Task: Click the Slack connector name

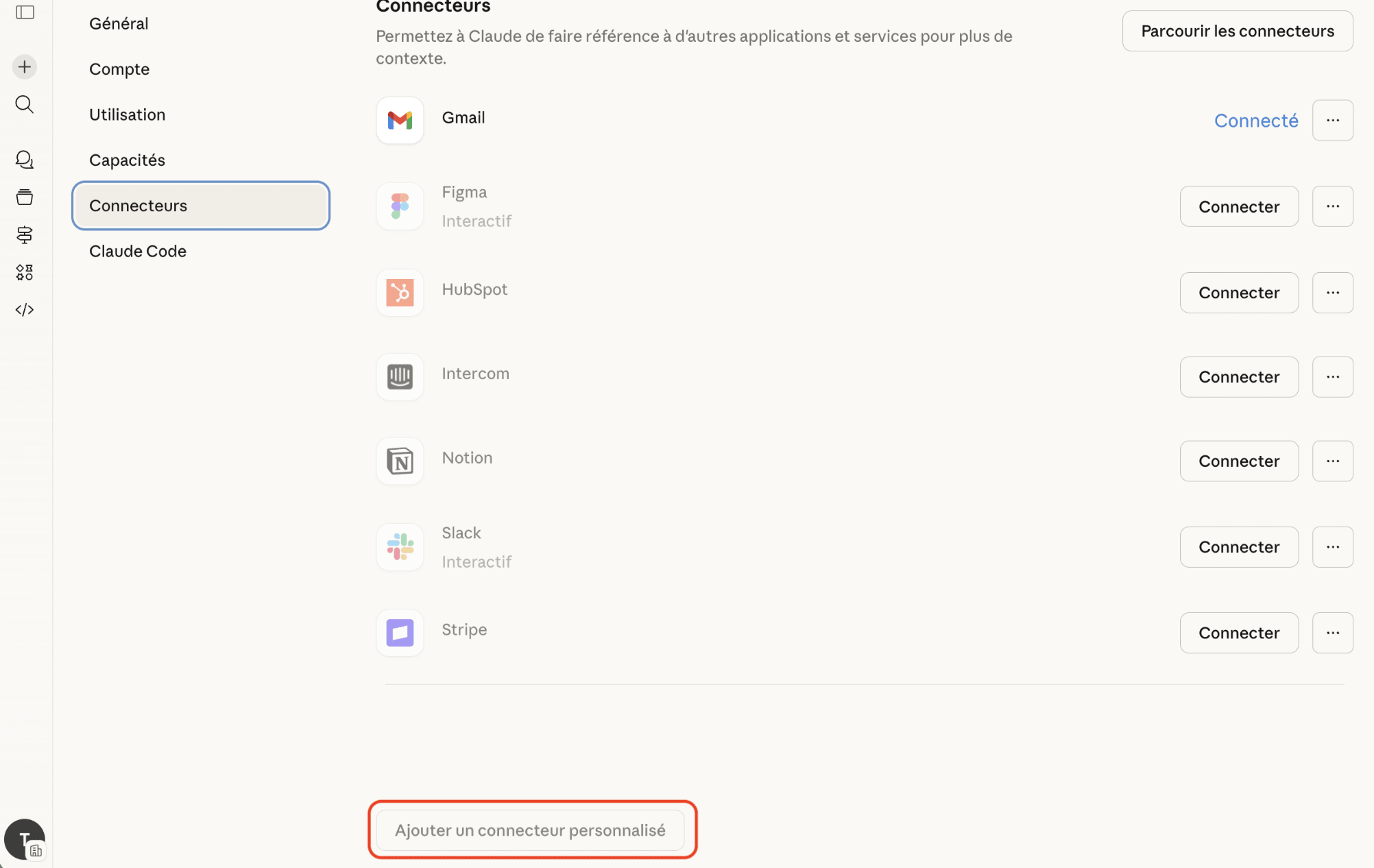Action: coord(461,533)
